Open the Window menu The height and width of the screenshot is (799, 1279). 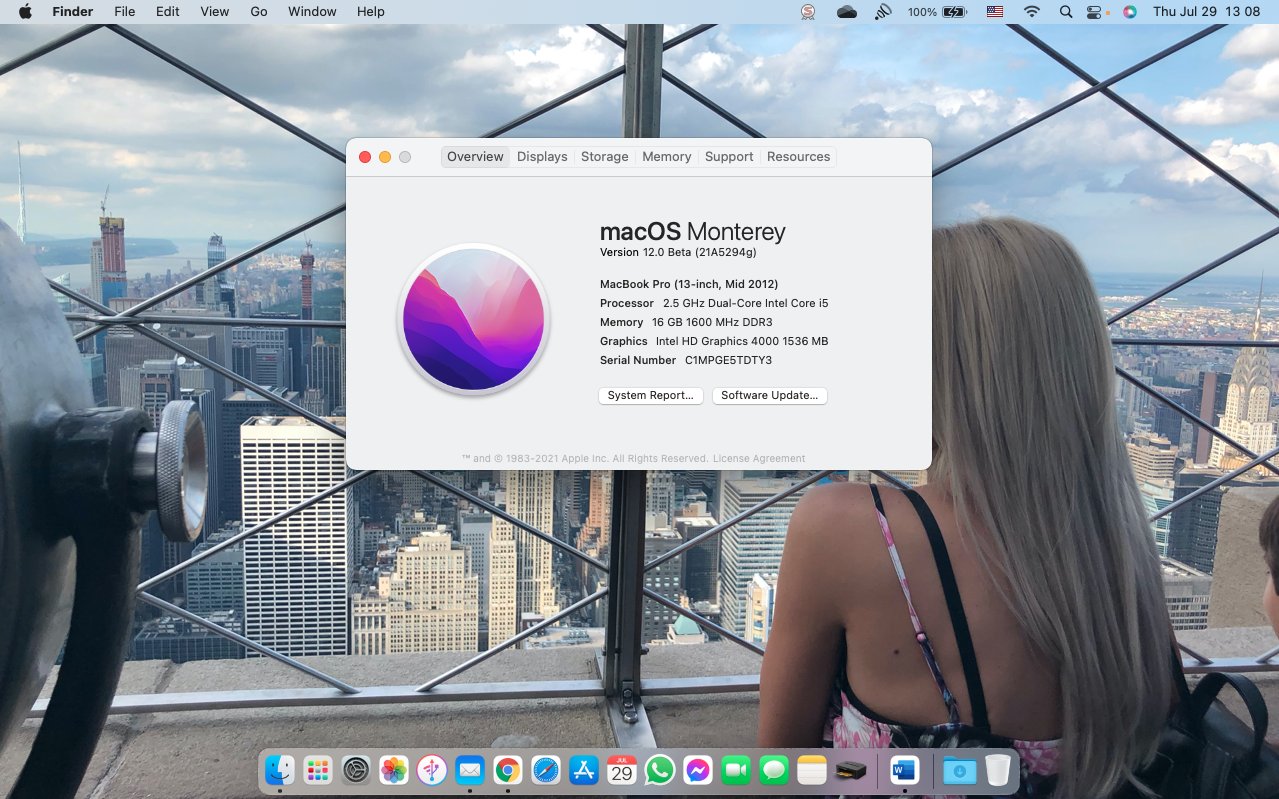point(312,12)
